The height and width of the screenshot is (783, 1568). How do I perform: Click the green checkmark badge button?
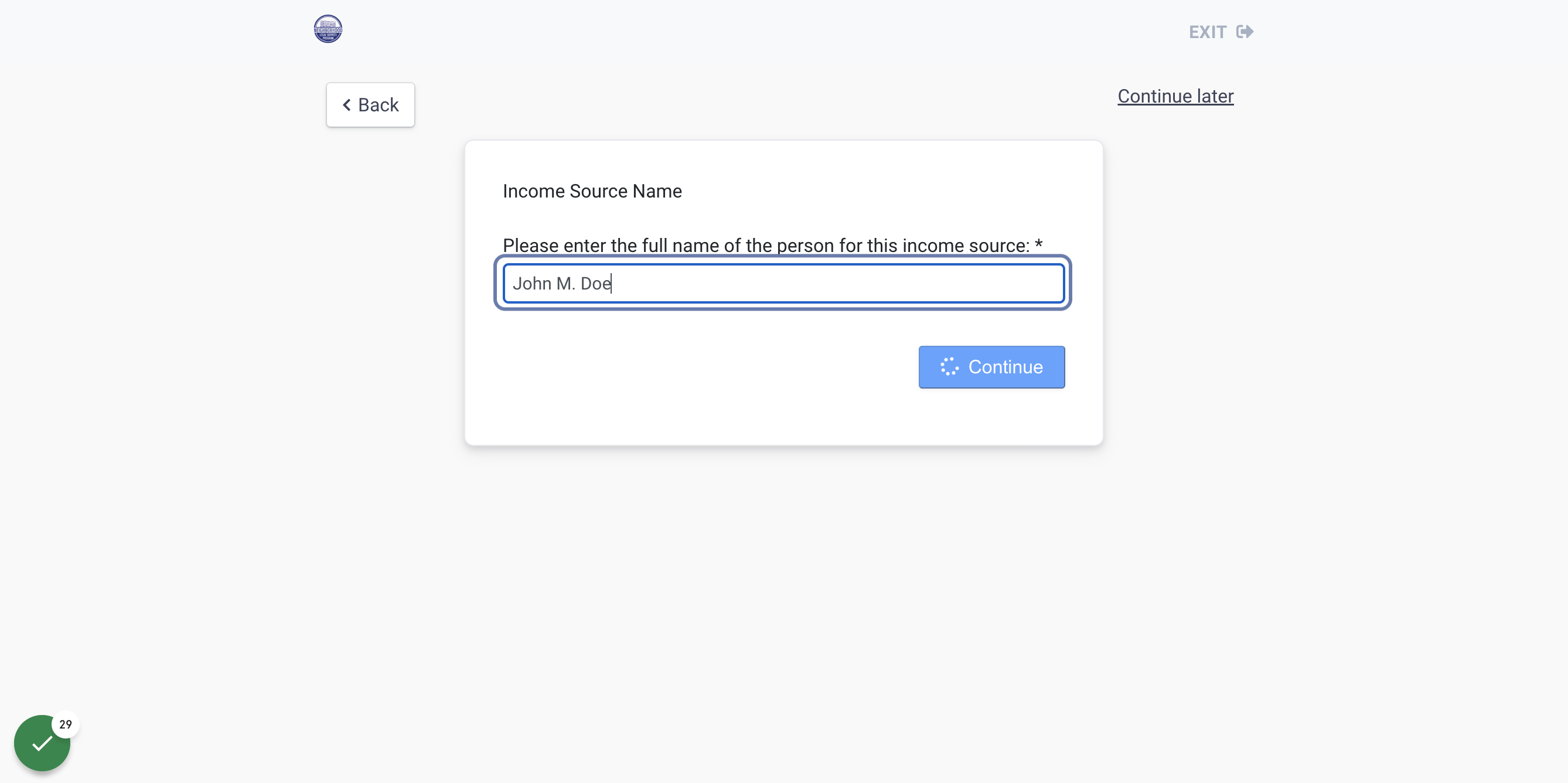[x=42, y=743]
